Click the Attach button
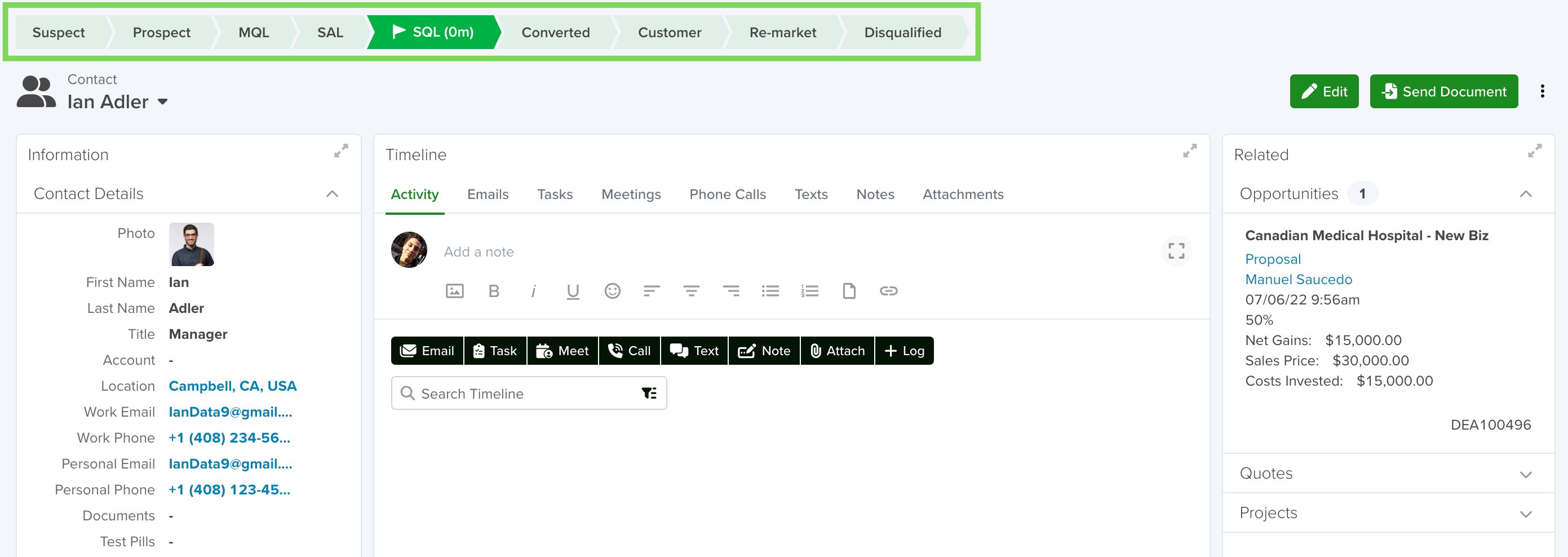This screenshot has width=1568, height=557. pyautogui.click(x=838, y=351)
